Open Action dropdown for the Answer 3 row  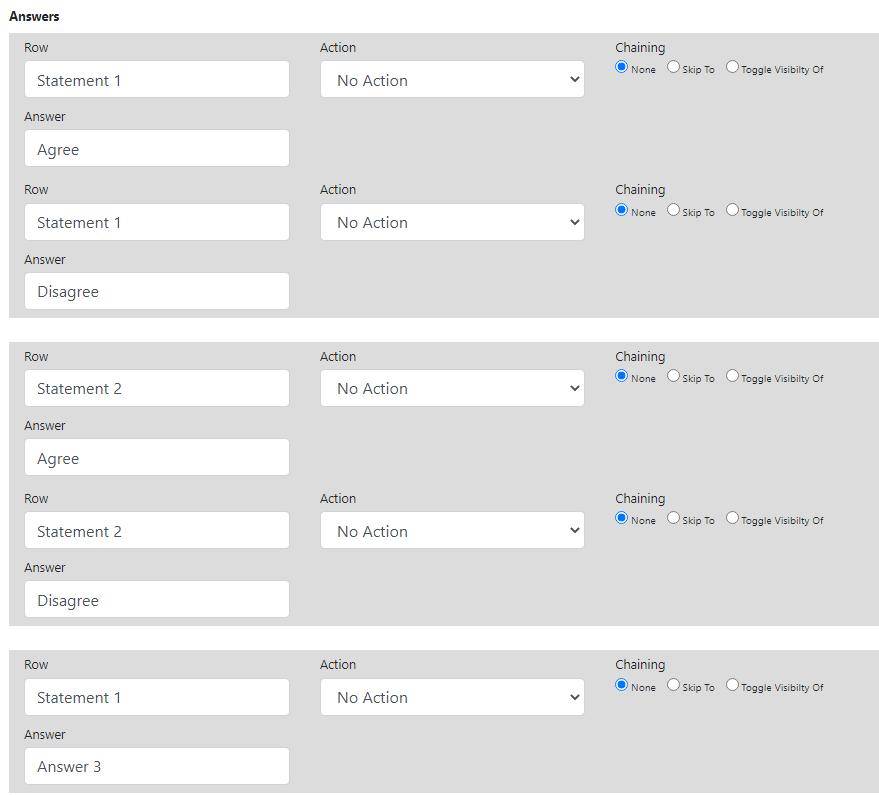click(452, 697)
